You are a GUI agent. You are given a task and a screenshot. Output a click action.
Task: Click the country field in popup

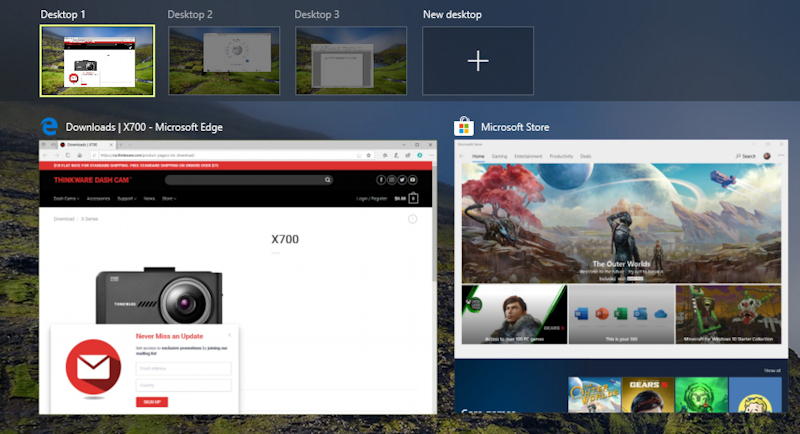point(183,385)
